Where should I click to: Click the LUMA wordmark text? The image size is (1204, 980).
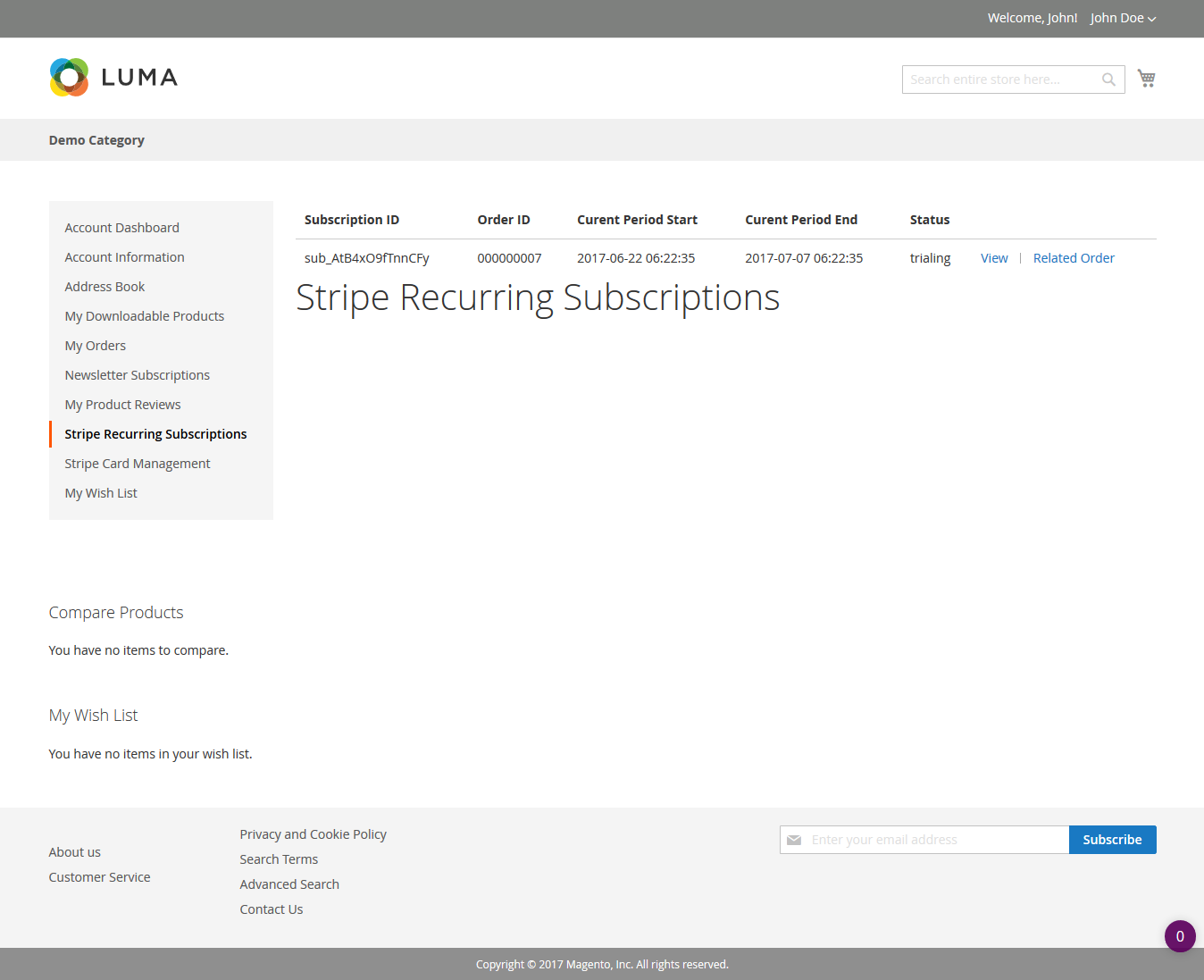139,78
